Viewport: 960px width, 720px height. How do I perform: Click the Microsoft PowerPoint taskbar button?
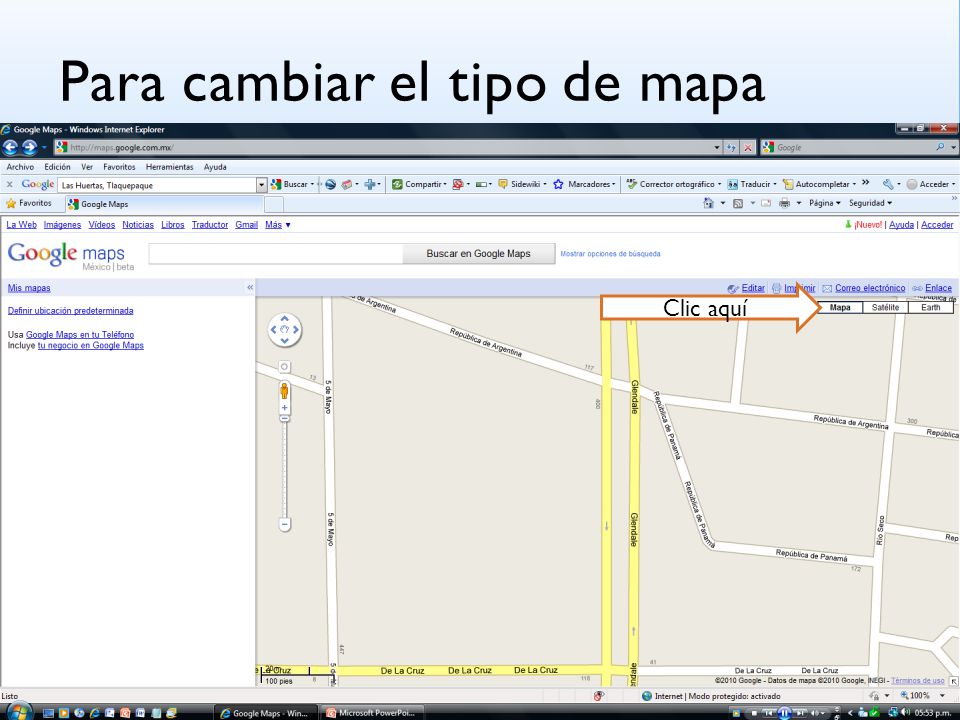pyautogui.click(x=372, y=713)
